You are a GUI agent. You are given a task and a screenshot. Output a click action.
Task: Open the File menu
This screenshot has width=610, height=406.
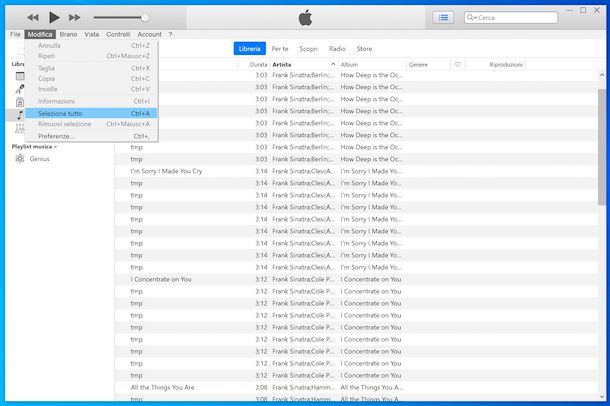coord(15,34)
